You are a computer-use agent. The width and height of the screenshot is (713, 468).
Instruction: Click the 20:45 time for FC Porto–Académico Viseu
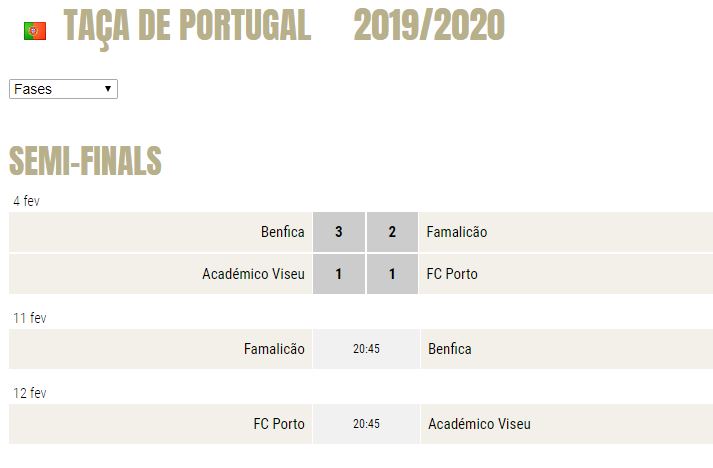point(367,424)
